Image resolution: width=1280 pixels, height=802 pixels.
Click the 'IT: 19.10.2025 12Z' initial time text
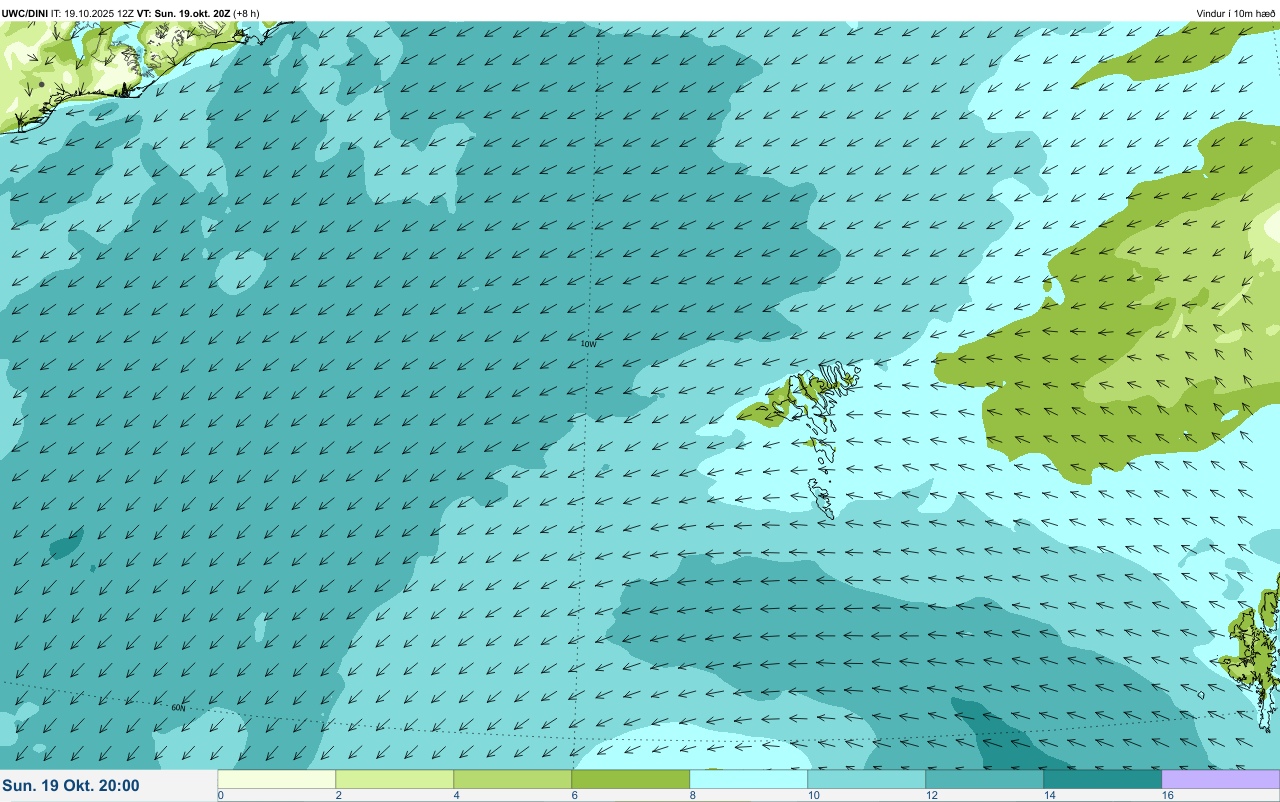92,13
